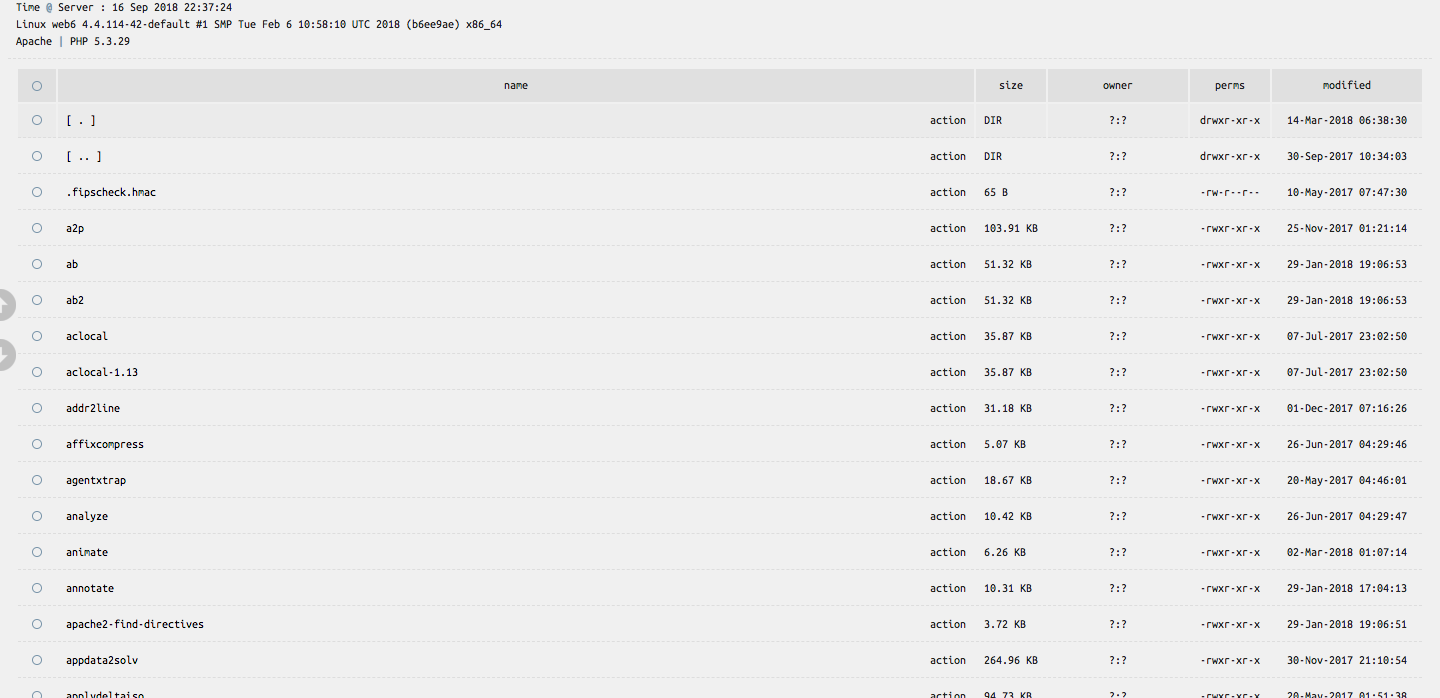Select the appdata2solv checkbox

tap(37, 660)
